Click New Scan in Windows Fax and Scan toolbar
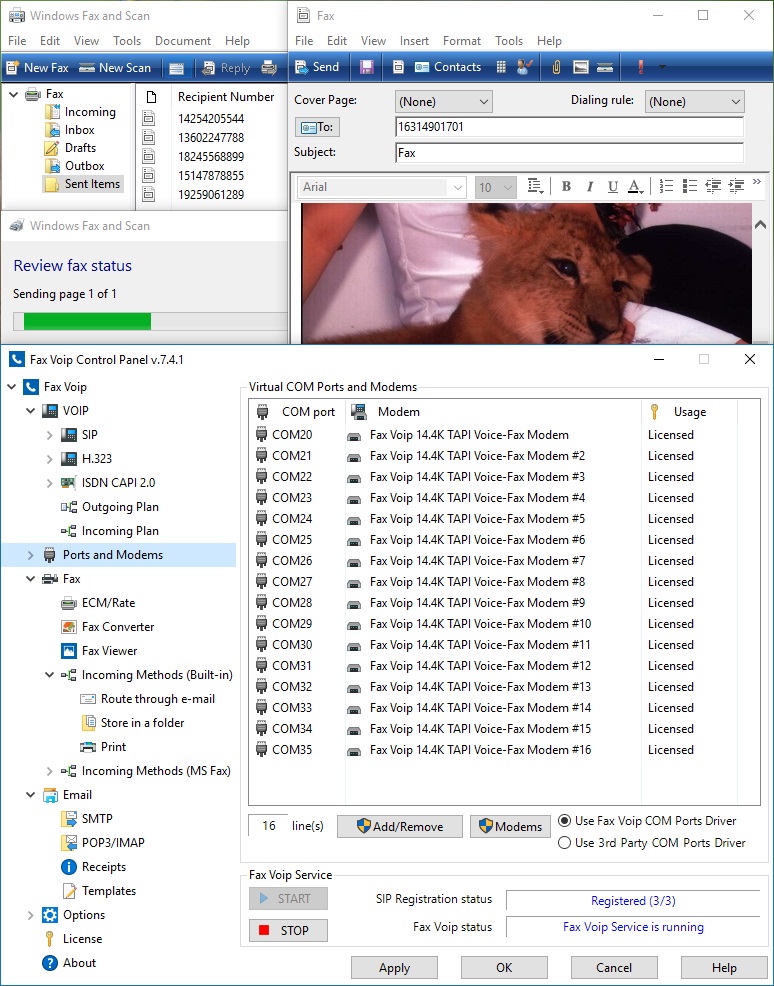This screenshot has height=986, width=774. click(115, 68)
